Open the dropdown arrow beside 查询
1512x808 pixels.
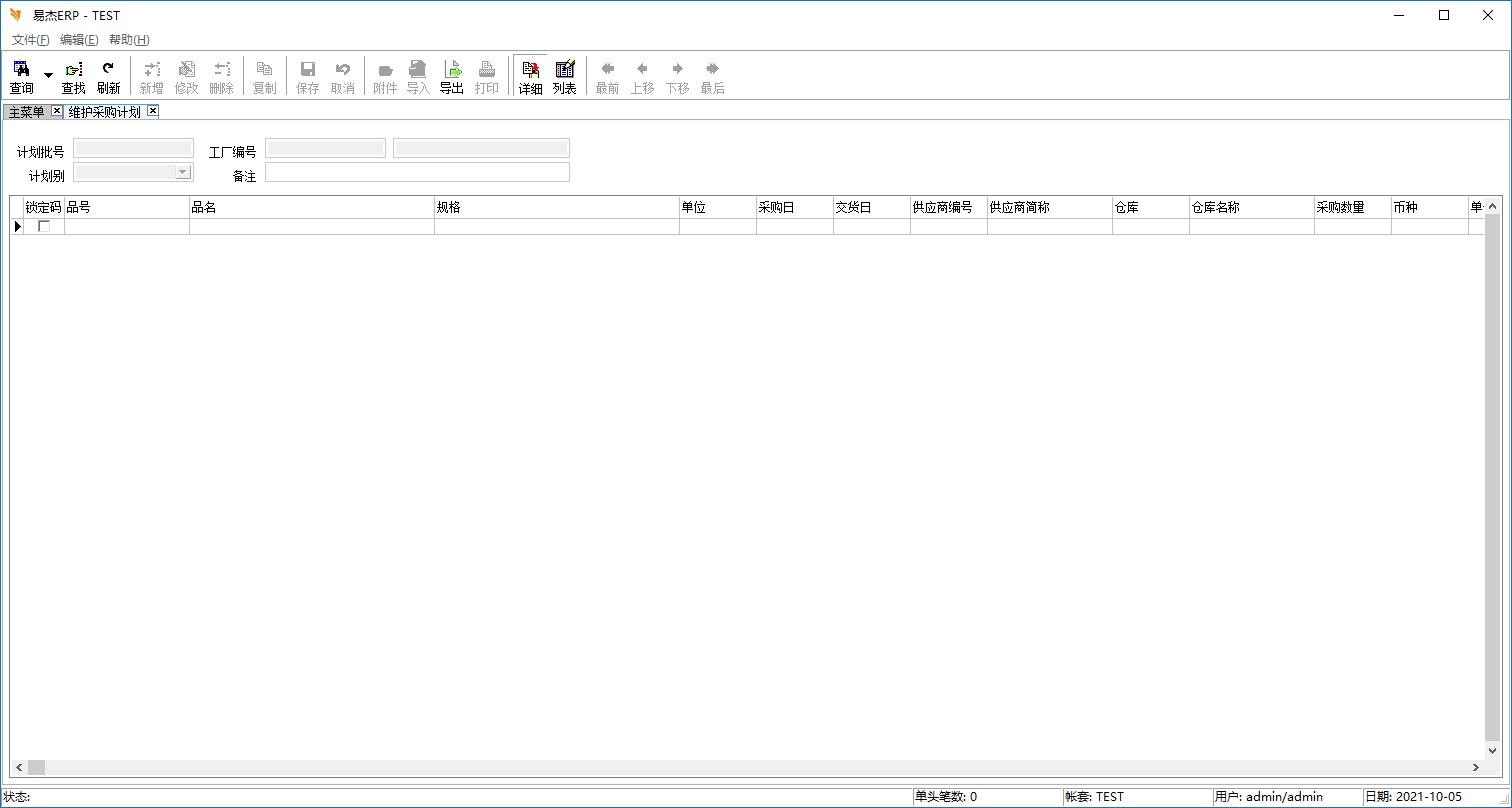(x=48, y=76)
